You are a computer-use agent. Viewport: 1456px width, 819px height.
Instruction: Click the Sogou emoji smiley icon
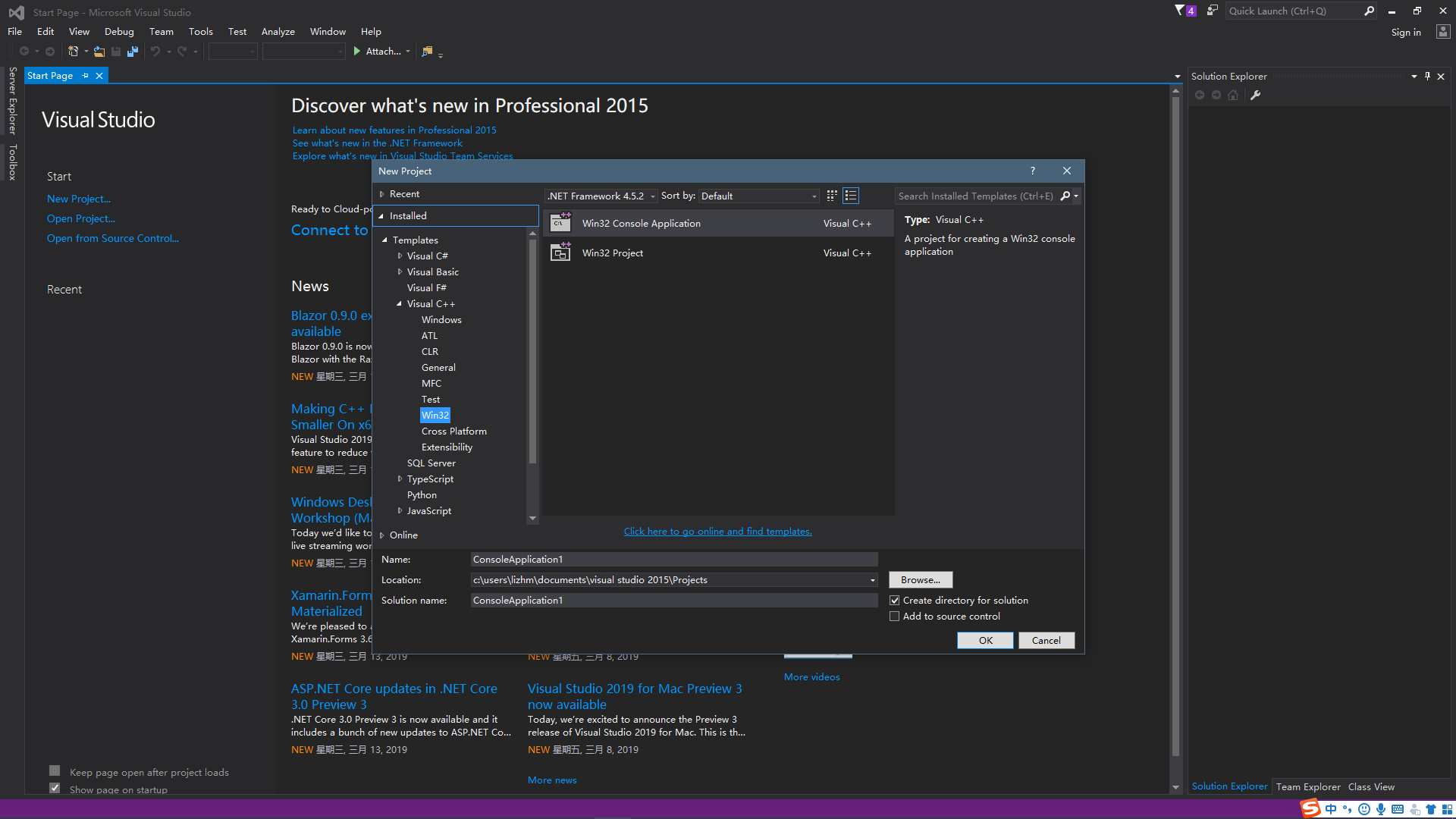pos(1364,809)
